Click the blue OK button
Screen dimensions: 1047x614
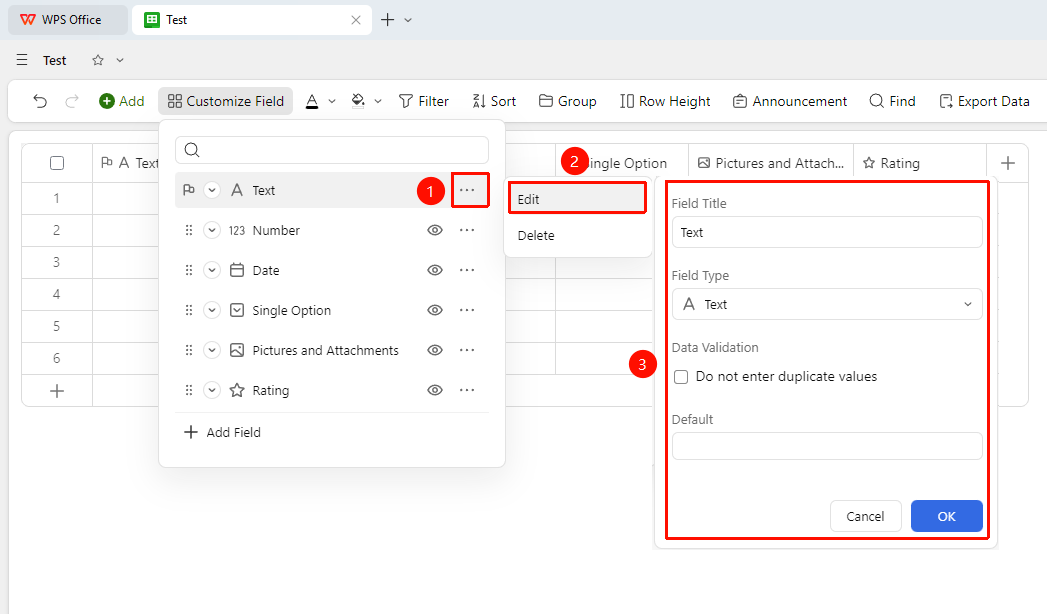pyautogui.click(x=947, y=517)
